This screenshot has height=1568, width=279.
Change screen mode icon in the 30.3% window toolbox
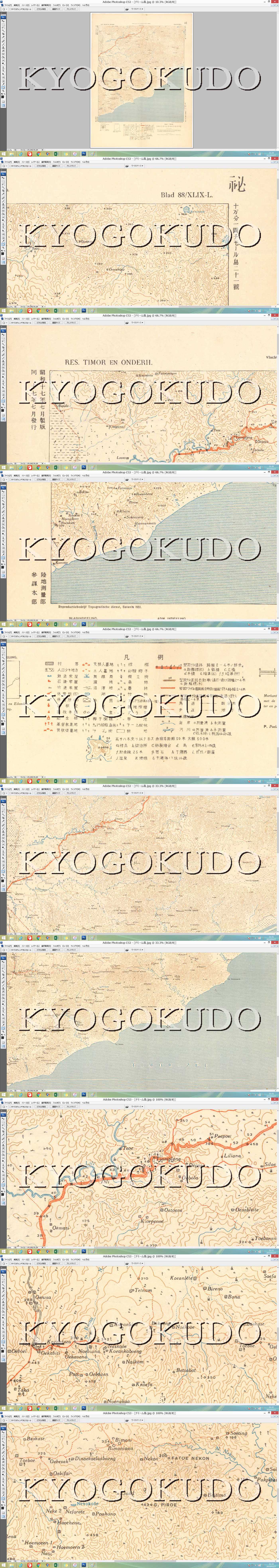(x=3, y=105)
